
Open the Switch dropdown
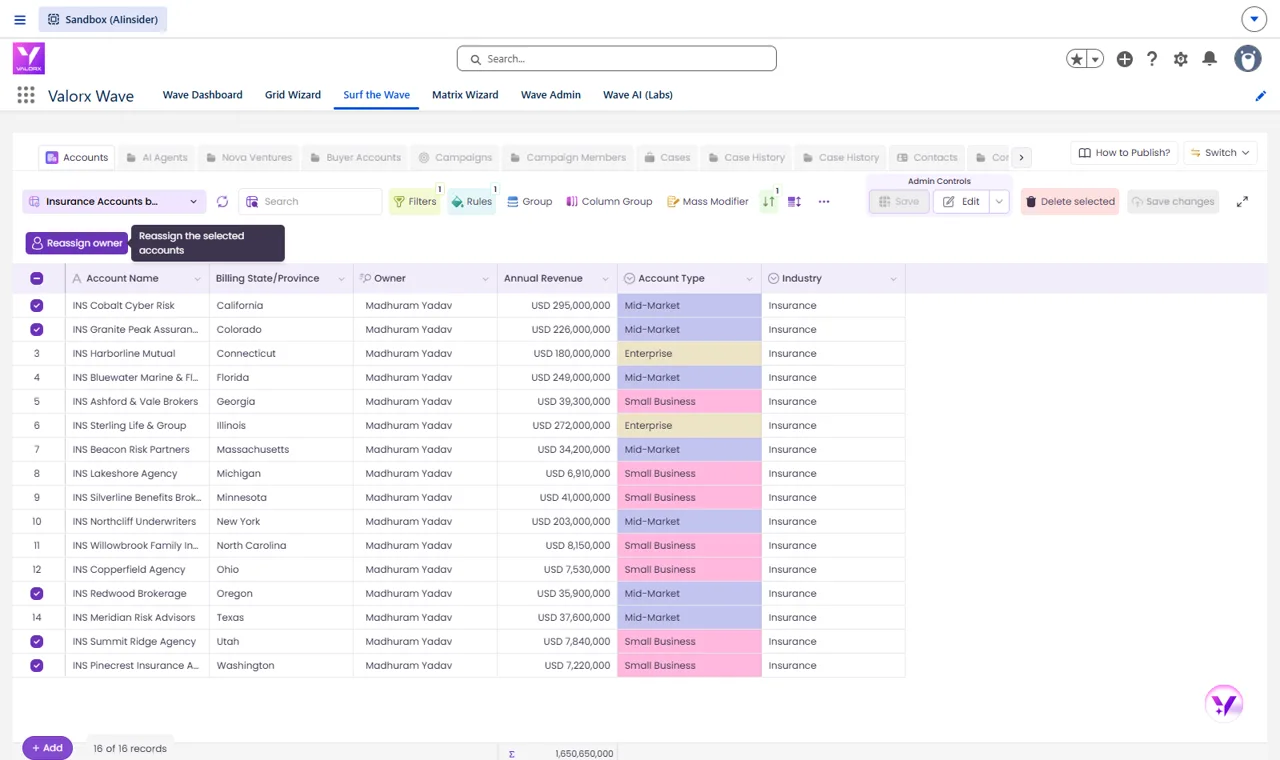point(1220,153)
